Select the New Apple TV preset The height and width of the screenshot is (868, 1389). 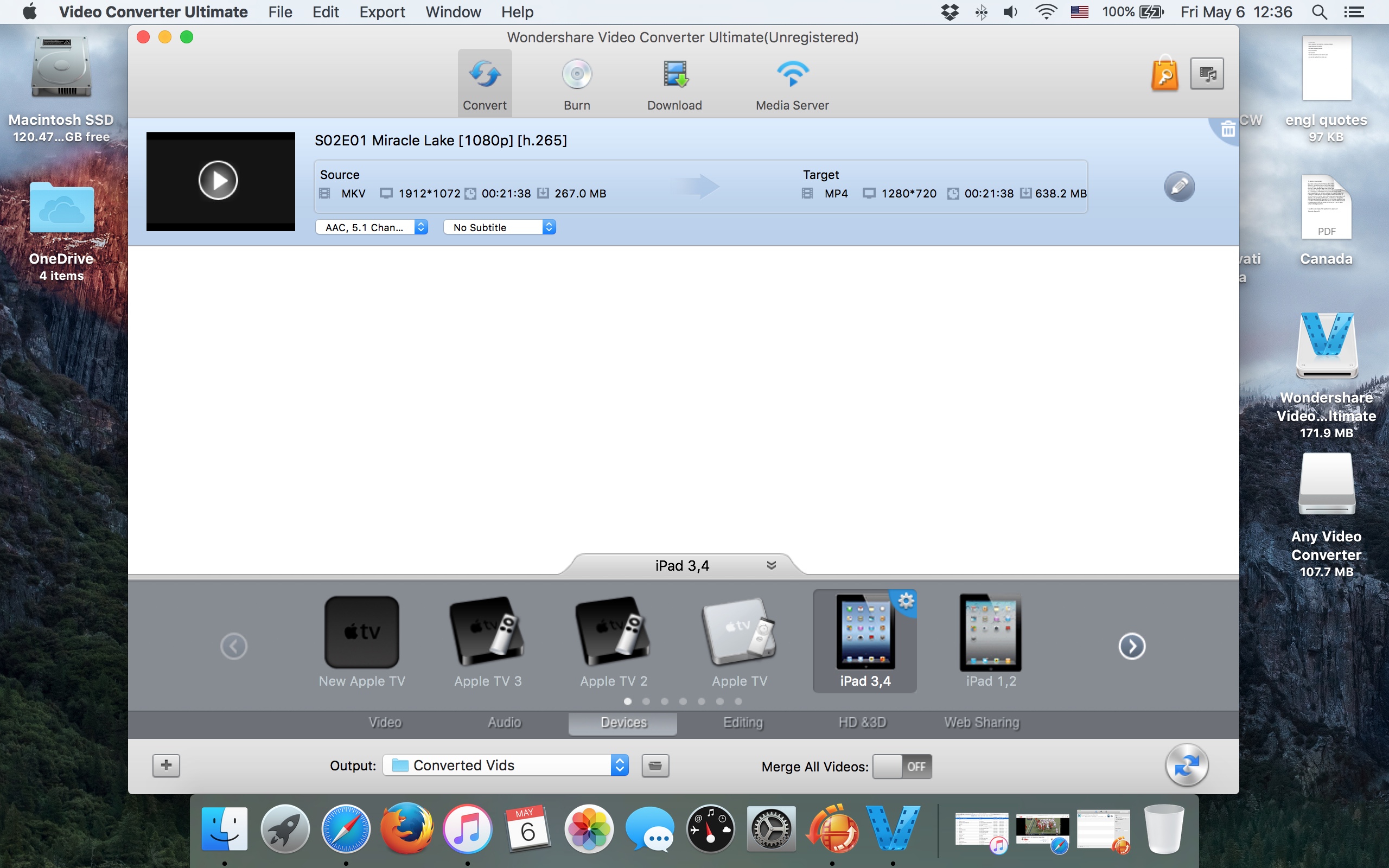[x=361, y=641]
